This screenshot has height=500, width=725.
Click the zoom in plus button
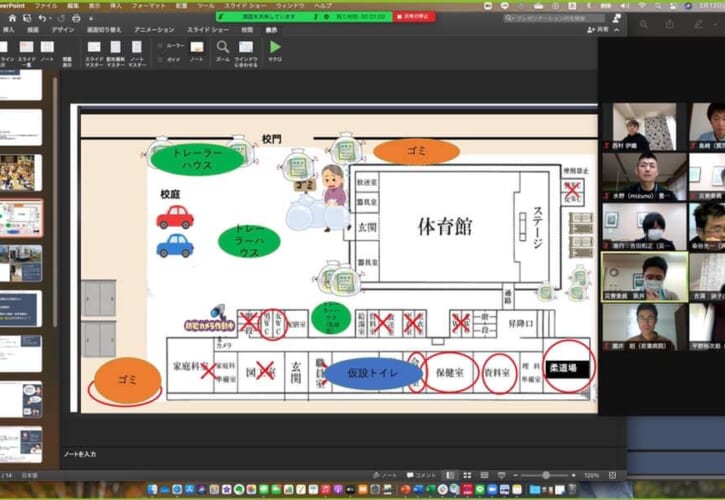[x=573, y=475]
